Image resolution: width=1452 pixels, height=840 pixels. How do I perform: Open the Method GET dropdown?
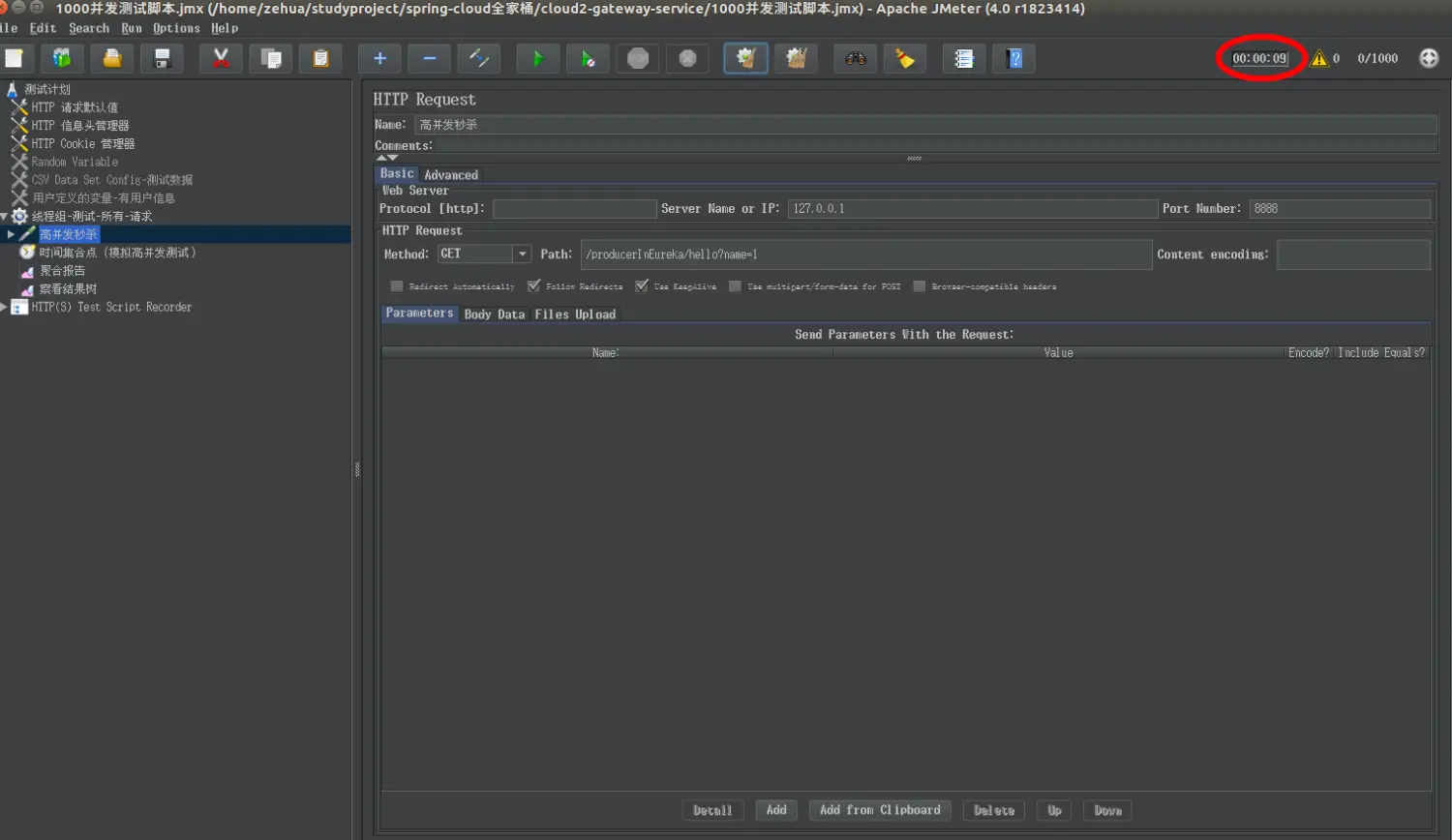click(522, 254)
